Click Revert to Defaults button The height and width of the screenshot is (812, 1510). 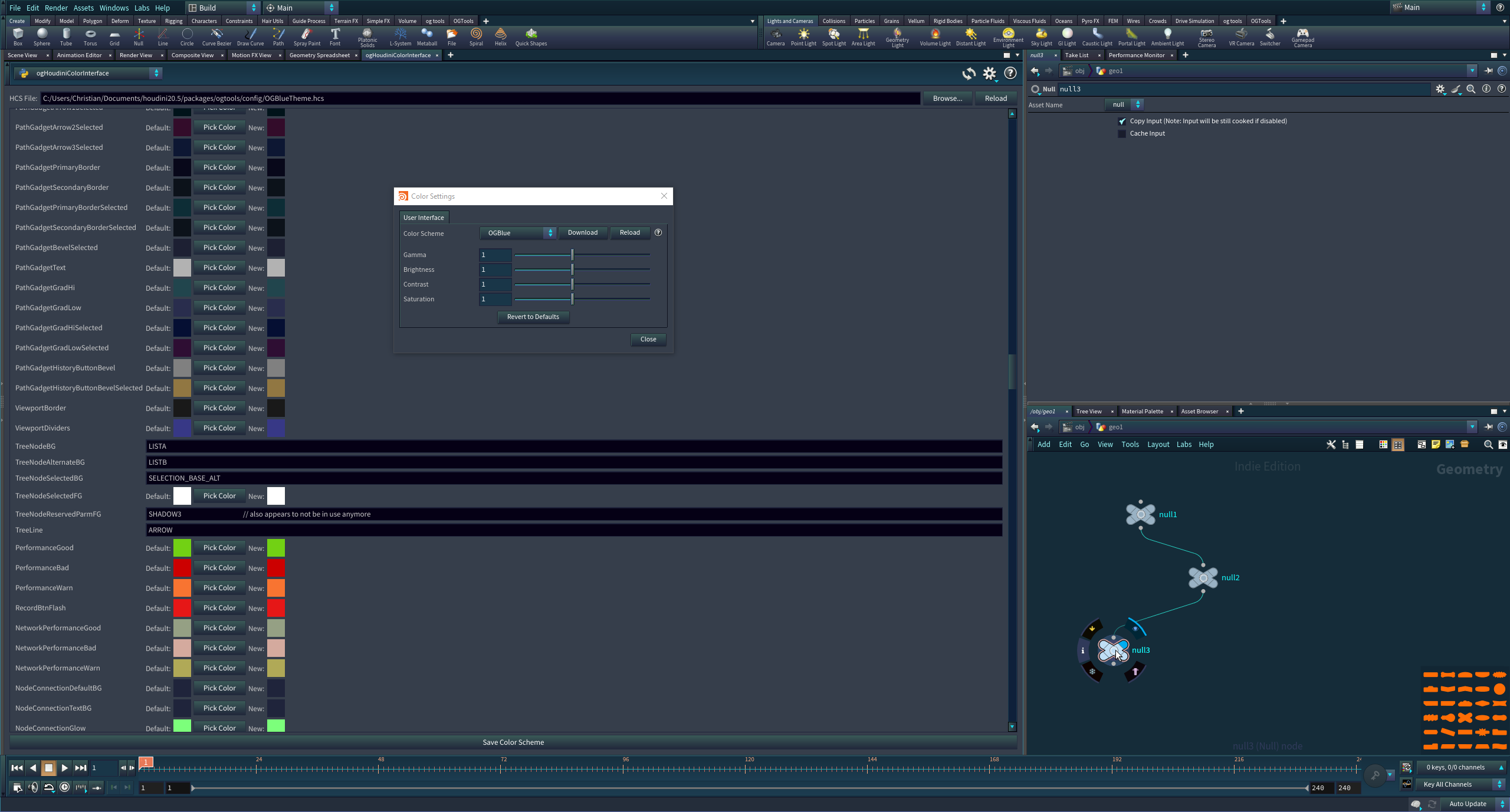[533, 317]
